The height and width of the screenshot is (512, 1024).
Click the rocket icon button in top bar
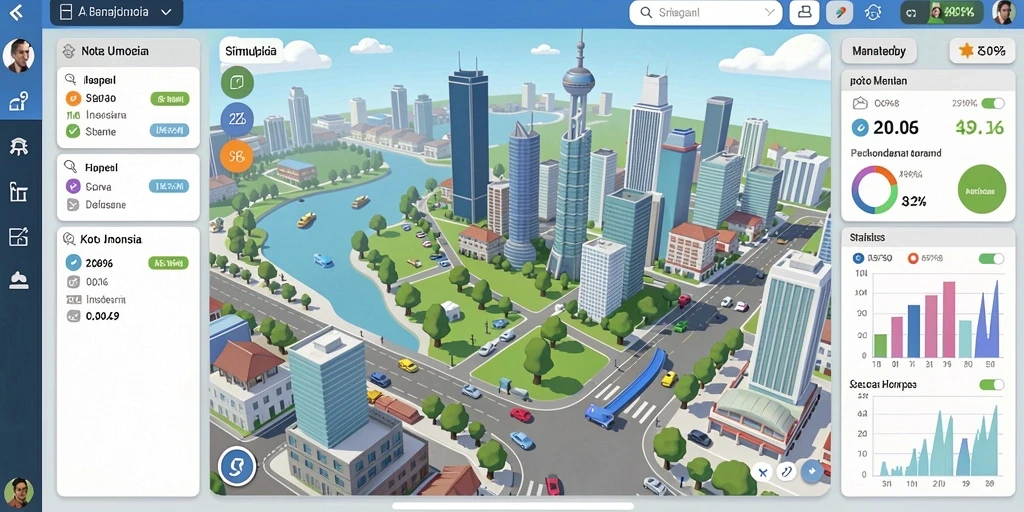[x=839, y=12]
